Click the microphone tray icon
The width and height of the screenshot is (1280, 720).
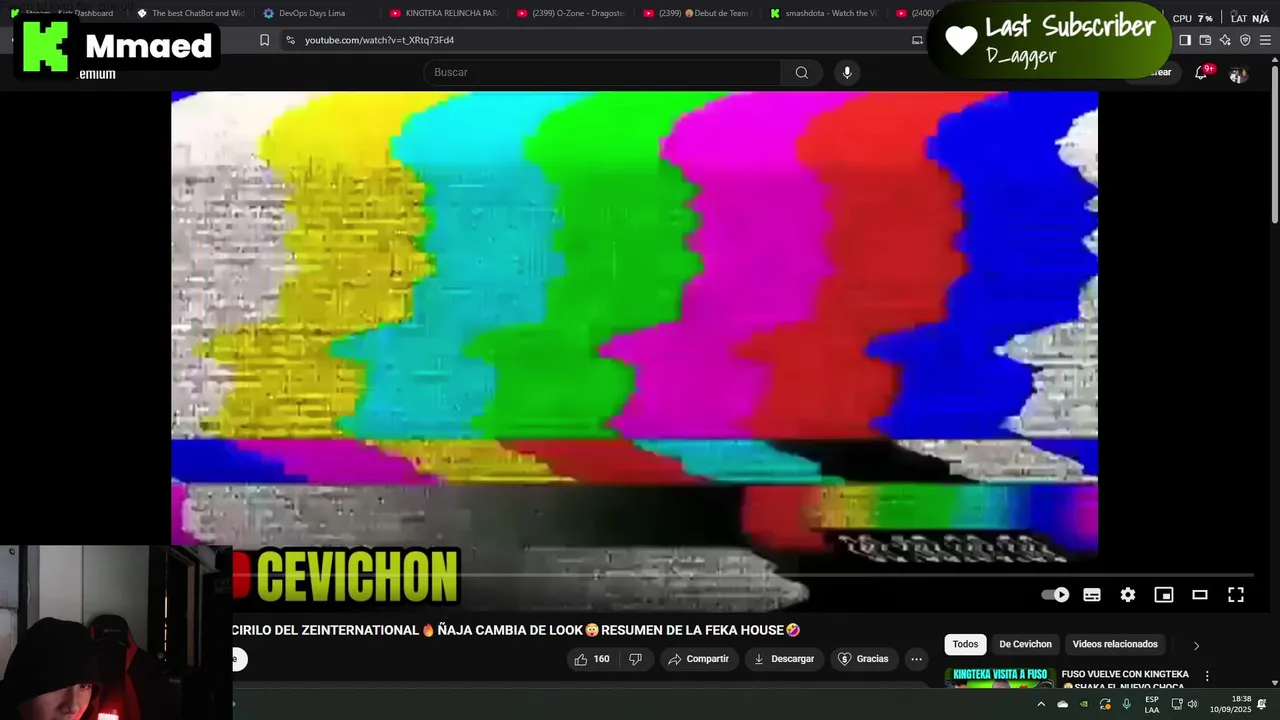click(1126, 704)
